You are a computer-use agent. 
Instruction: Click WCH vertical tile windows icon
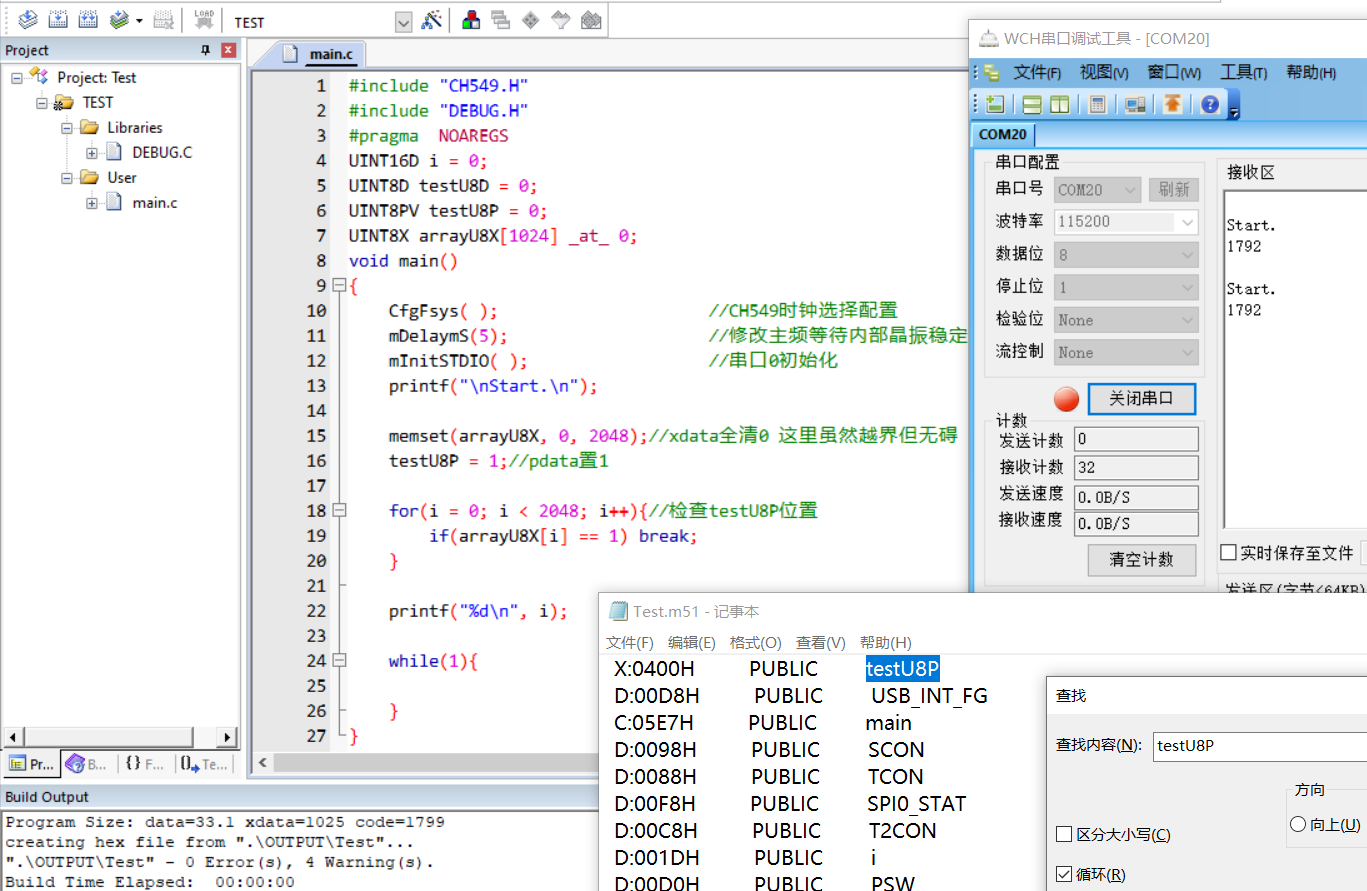point(1059,104)
